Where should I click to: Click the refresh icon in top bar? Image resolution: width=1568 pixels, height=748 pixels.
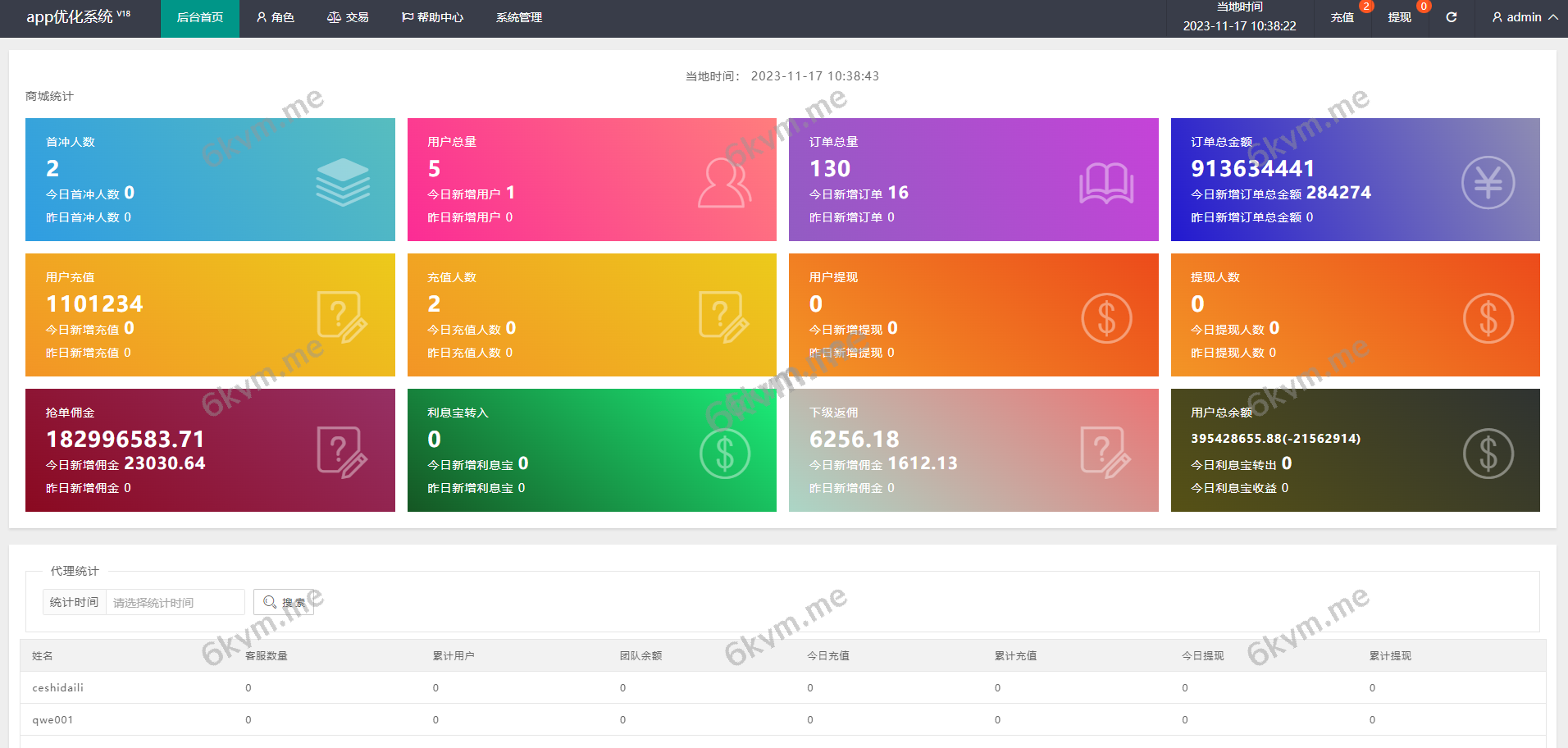tap(1451, 17)
